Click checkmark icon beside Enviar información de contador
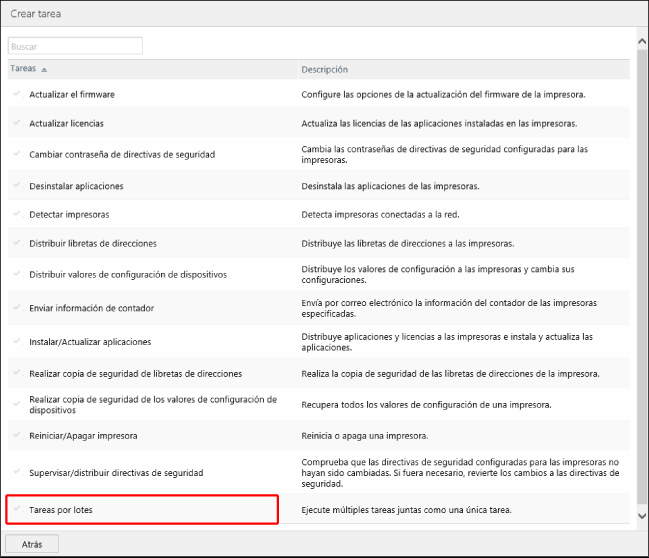 tap(16, 308)
